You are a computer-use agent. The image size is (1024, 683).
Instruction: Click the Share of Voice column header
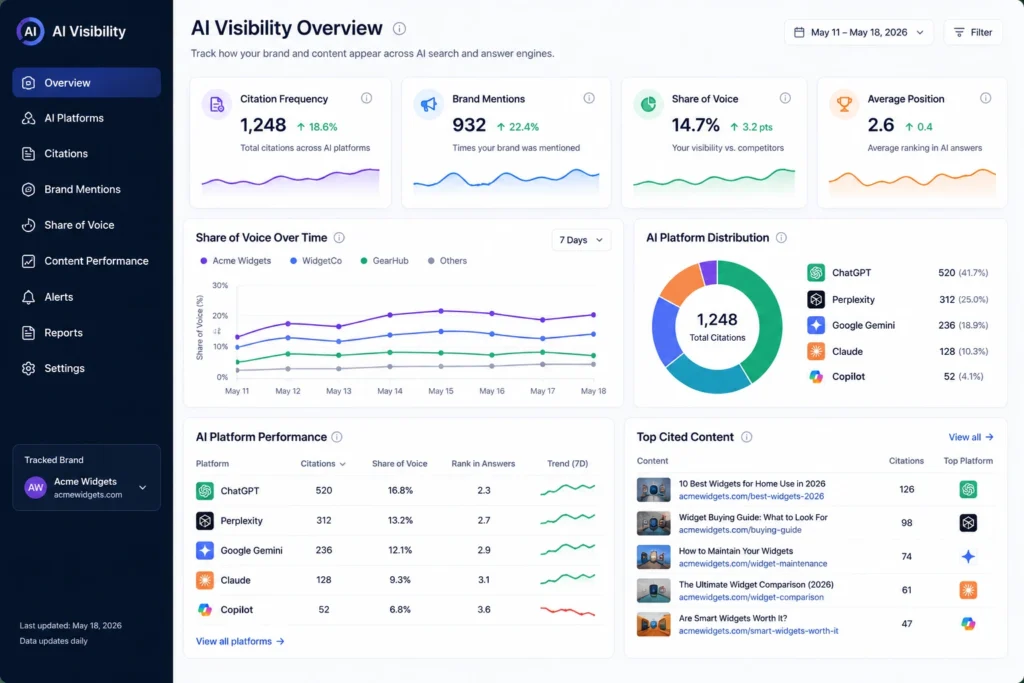[x=399, y=464]
